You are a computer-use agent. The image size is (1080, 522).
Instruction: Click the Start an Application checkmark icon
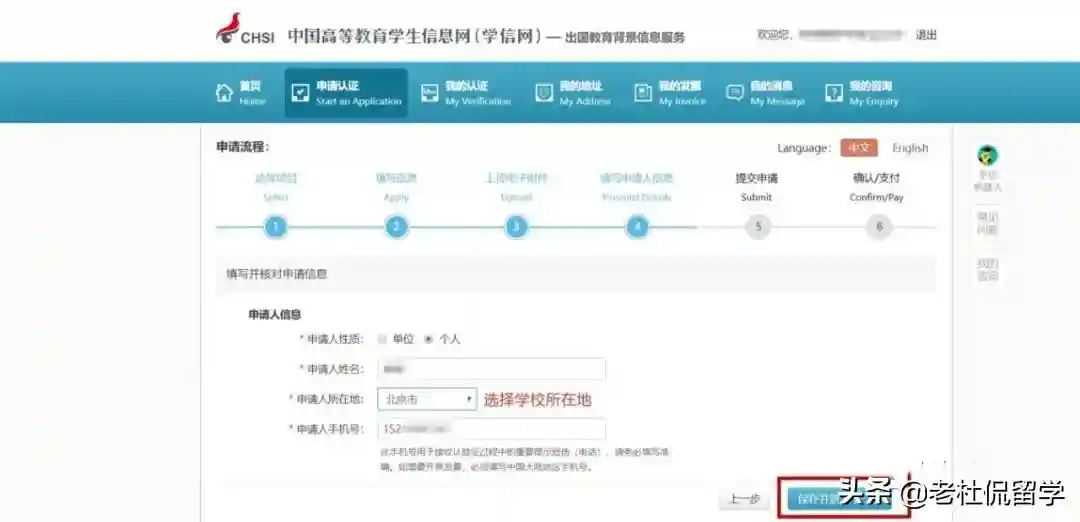tap(300, 93)
